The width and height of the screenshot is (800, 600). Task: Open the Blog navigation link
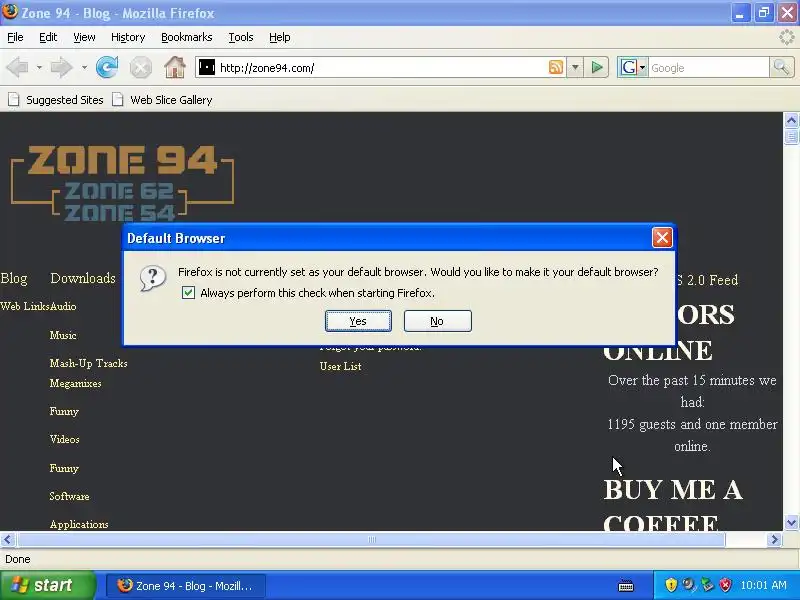point(14,278)
